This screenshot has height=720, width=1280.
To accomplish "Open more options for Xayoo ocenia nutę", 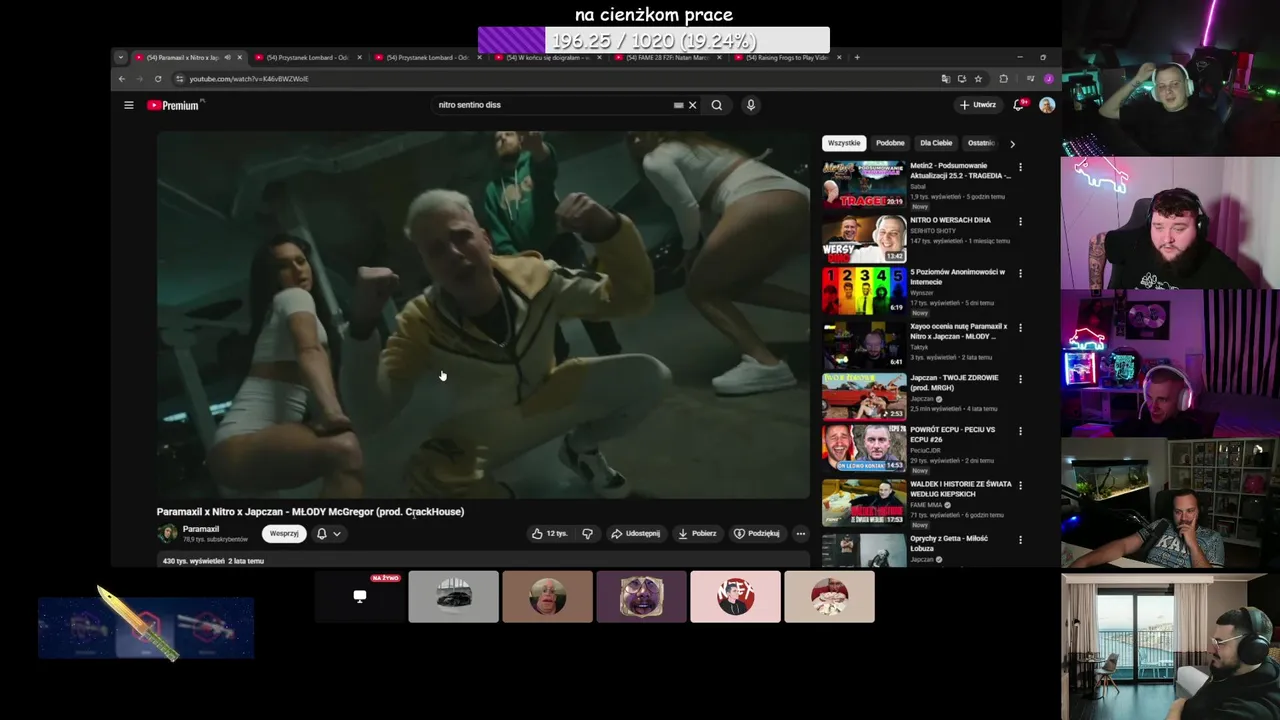I will [1020, 327].
